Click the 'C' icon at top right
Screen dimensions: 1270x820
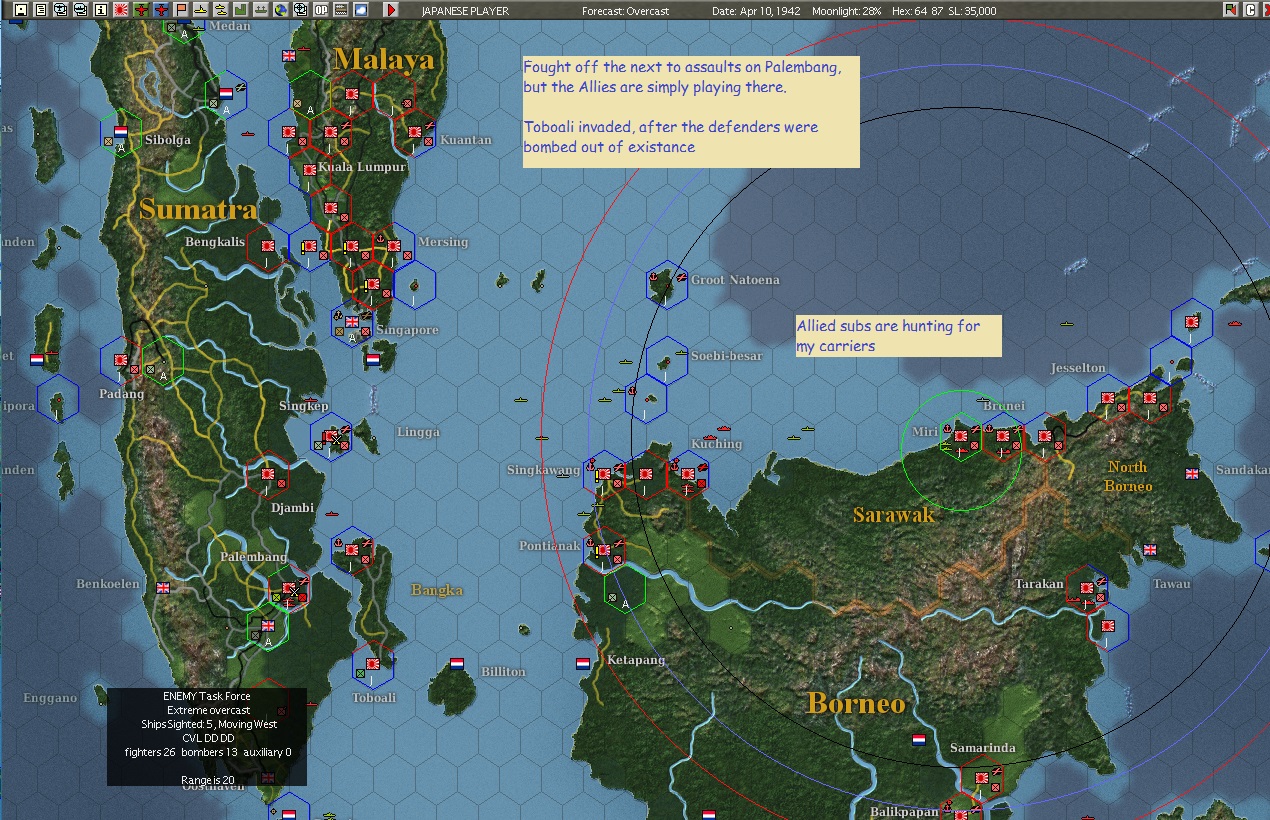[x=1250, y=10]
